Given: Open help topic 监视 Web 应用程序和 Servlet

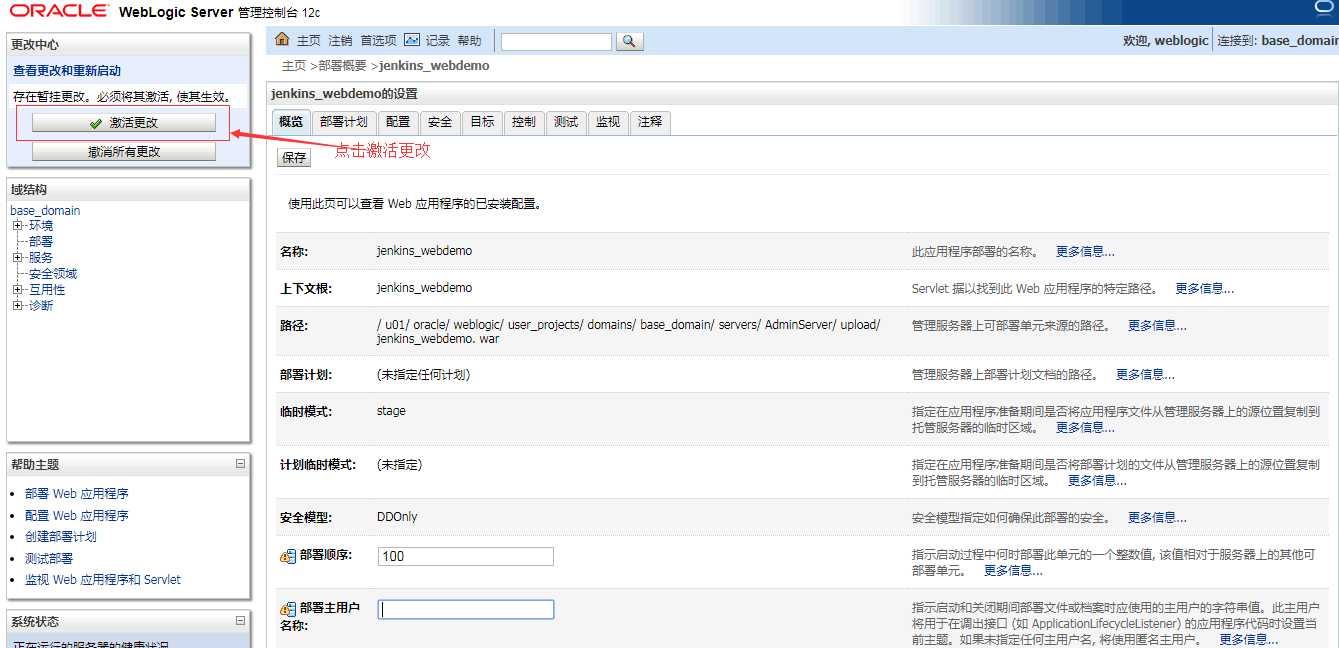Looking at the screenshot, I should coord(103,580).
